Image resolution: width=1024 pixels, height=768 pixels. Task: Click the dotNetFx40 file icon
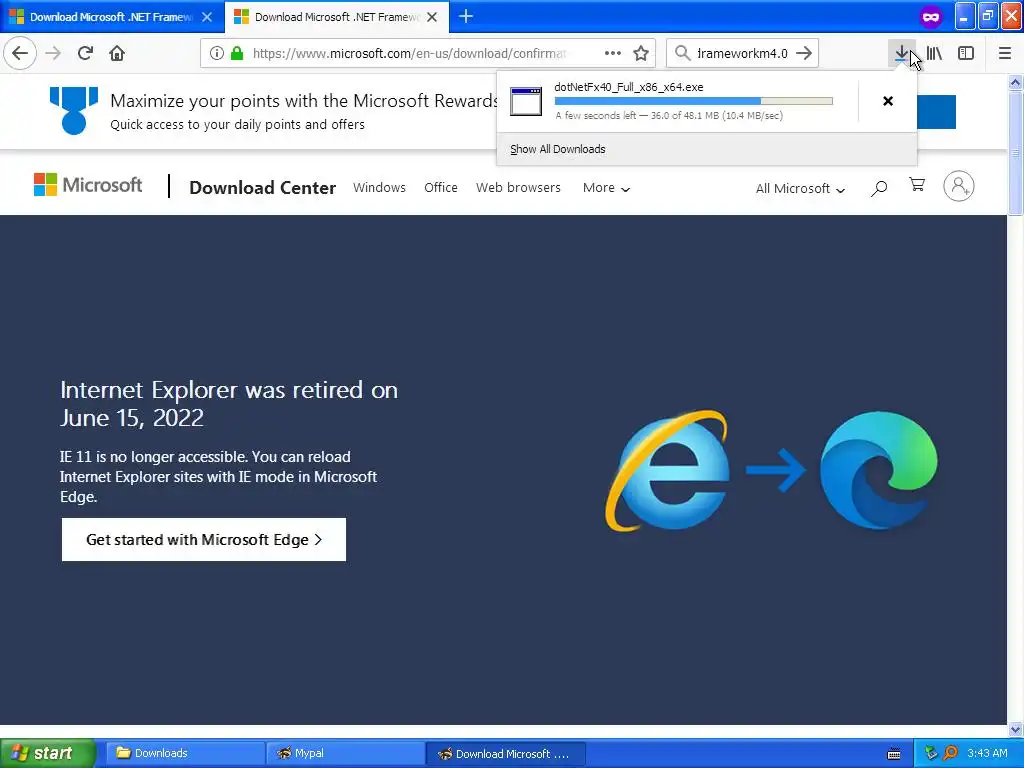coord(526,101)
